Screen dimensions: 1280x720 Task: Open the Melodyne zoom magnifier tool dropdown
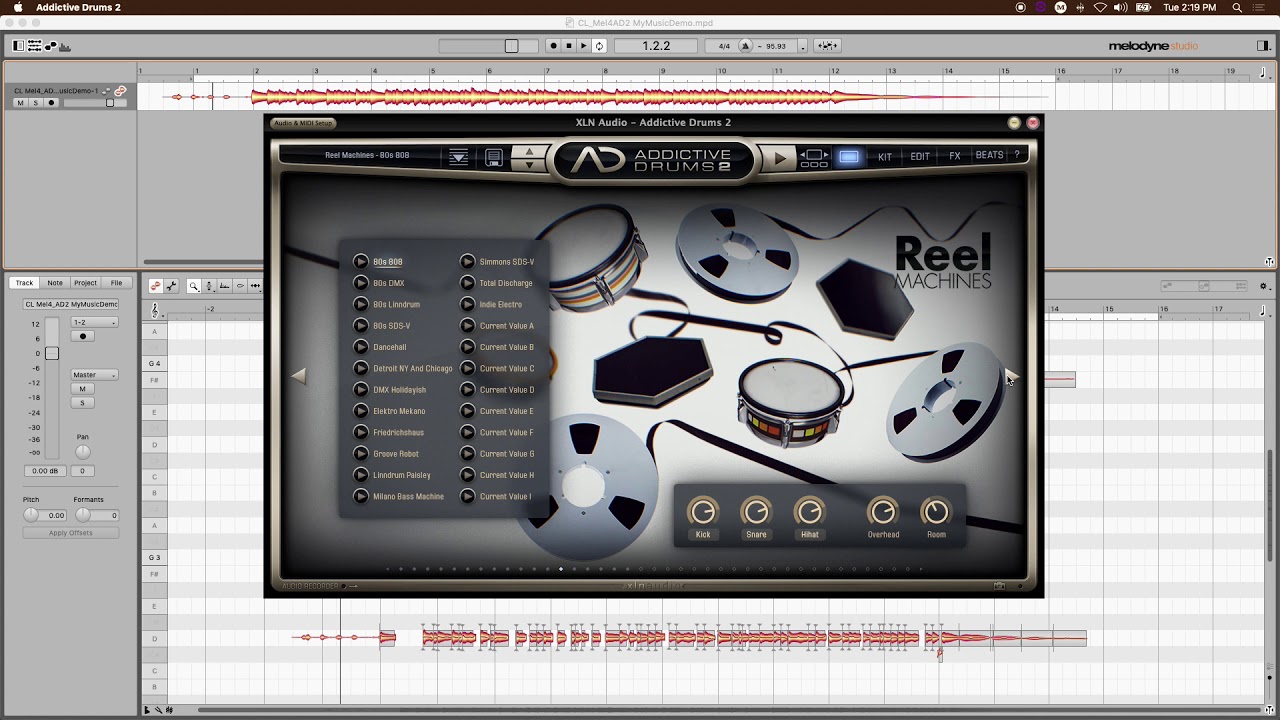[x=194, y=286]
